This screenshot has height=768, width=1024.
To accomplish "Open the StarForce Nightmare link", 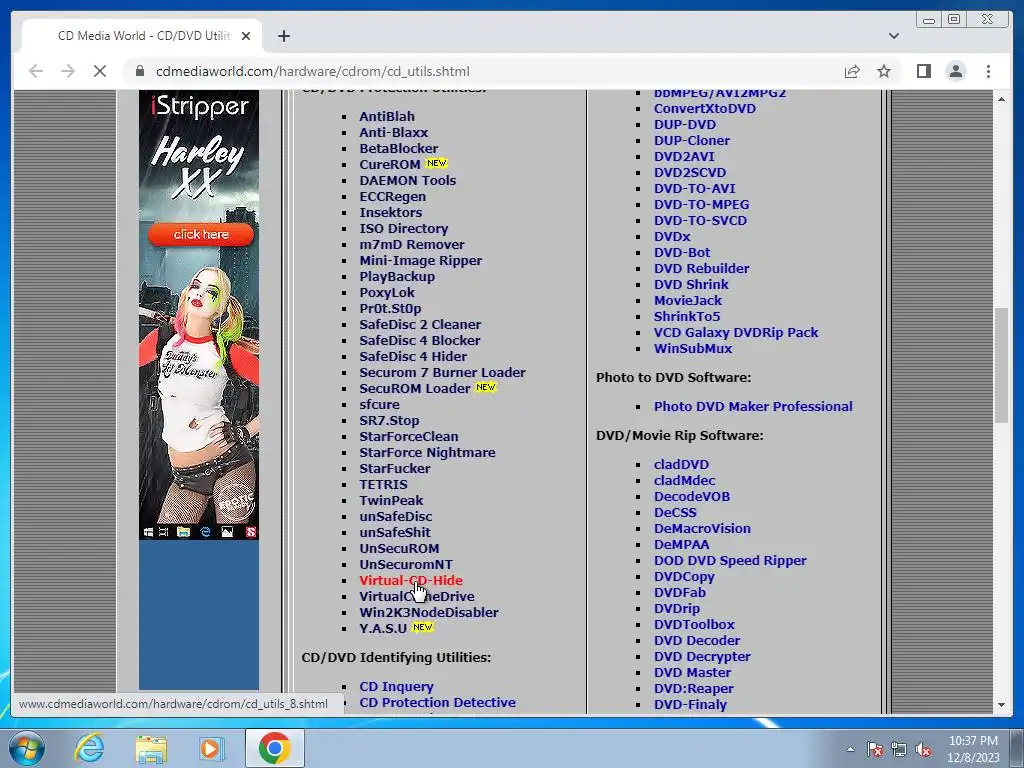I will tap(427, 453).
